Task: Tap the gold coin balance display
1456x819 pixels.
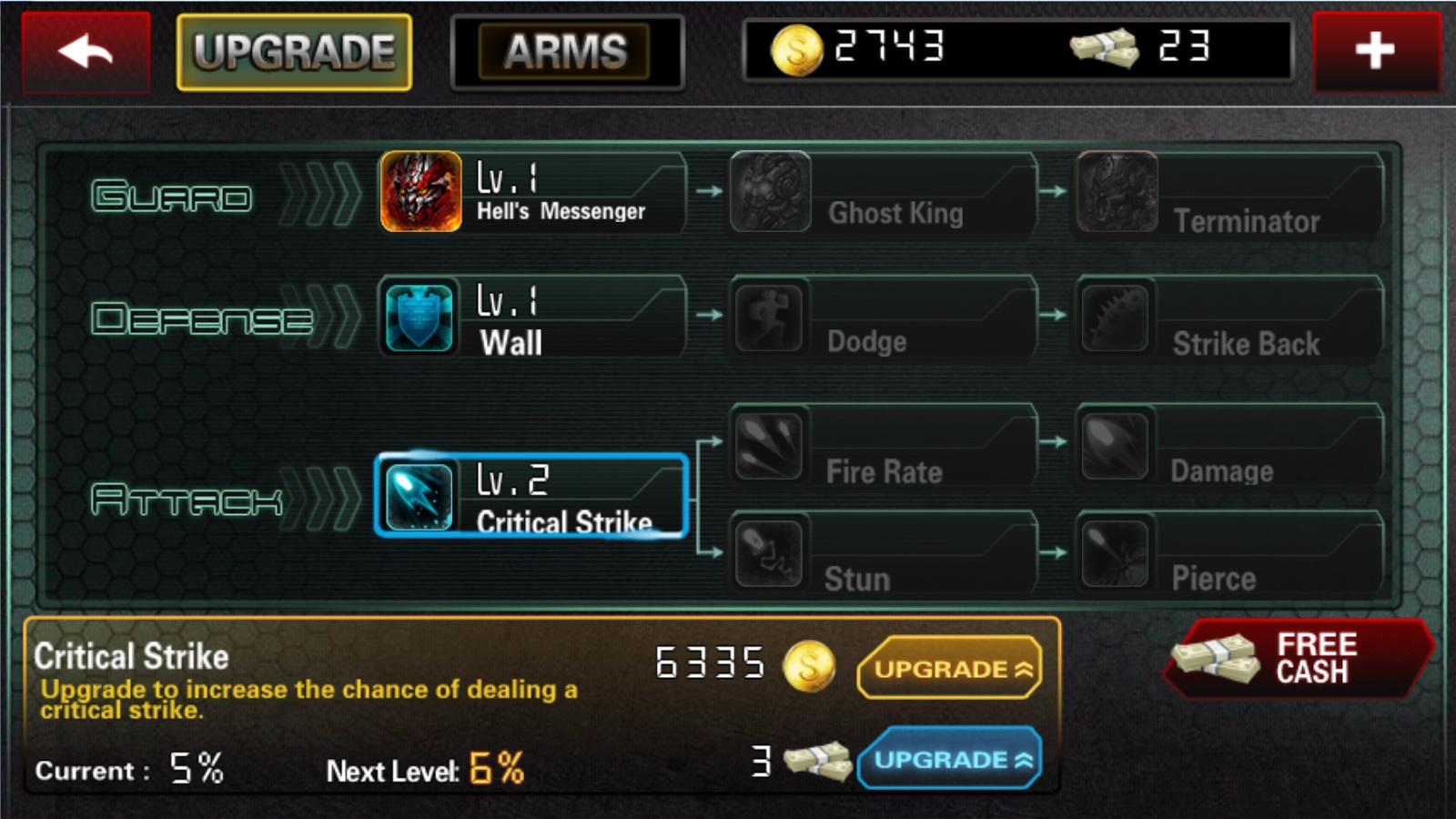Action: click(x=857, y=47)
